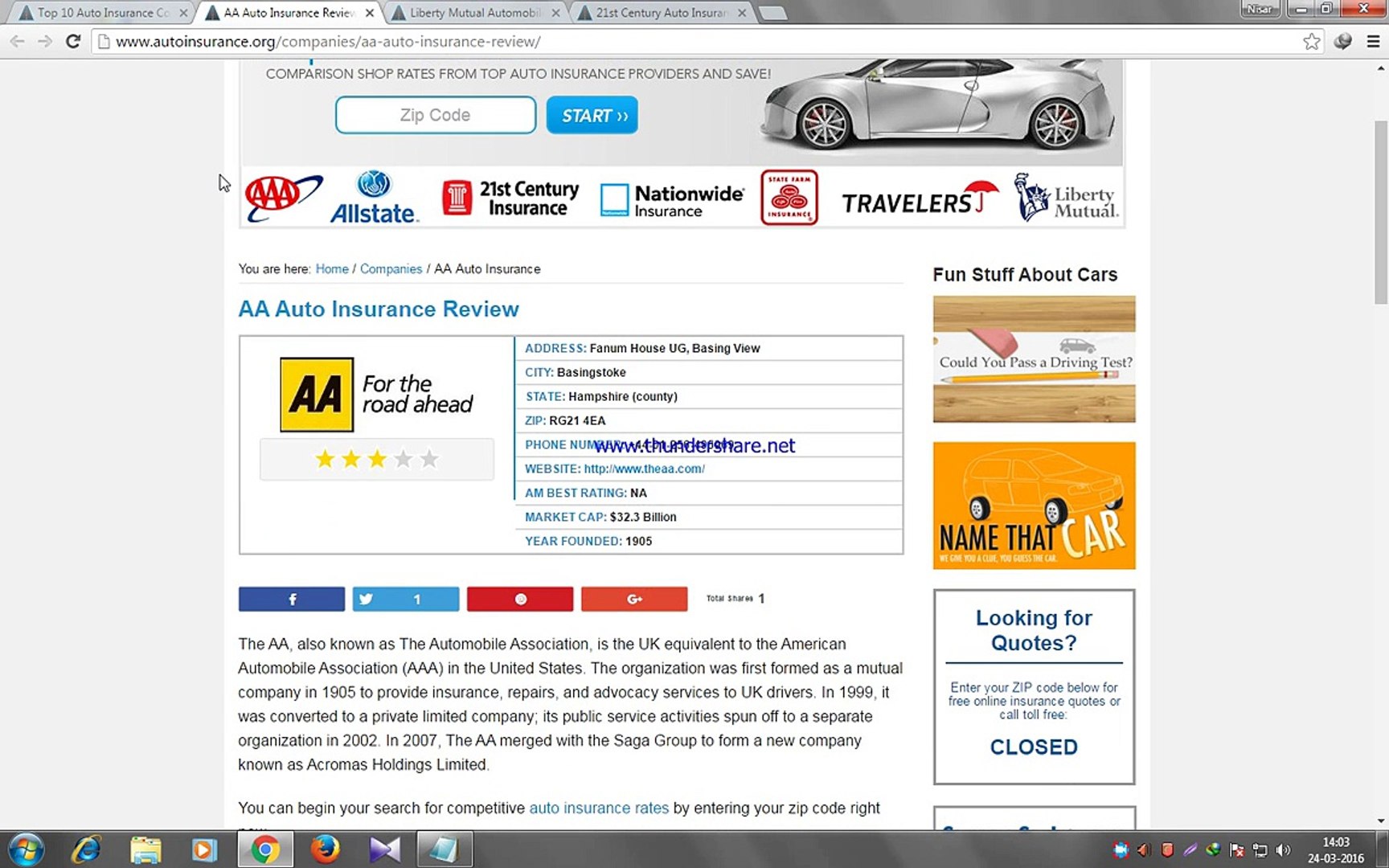Go back using the browser back arrow

[18, 41]
